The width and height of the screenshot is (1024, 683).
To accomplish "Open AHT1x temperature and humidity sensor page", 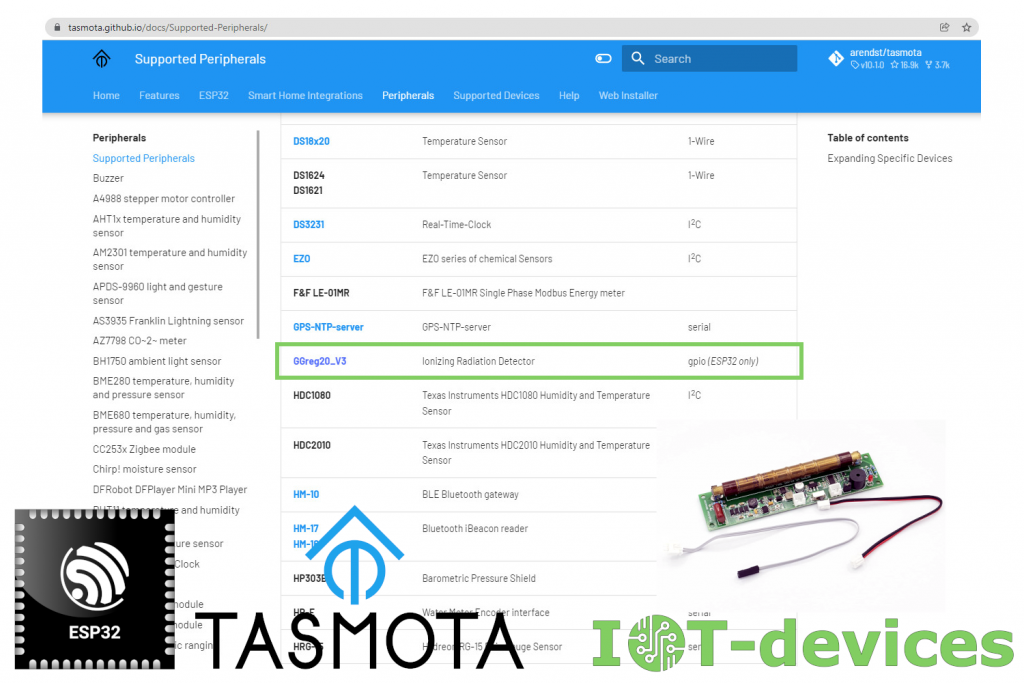I will (x=167, y=226).
